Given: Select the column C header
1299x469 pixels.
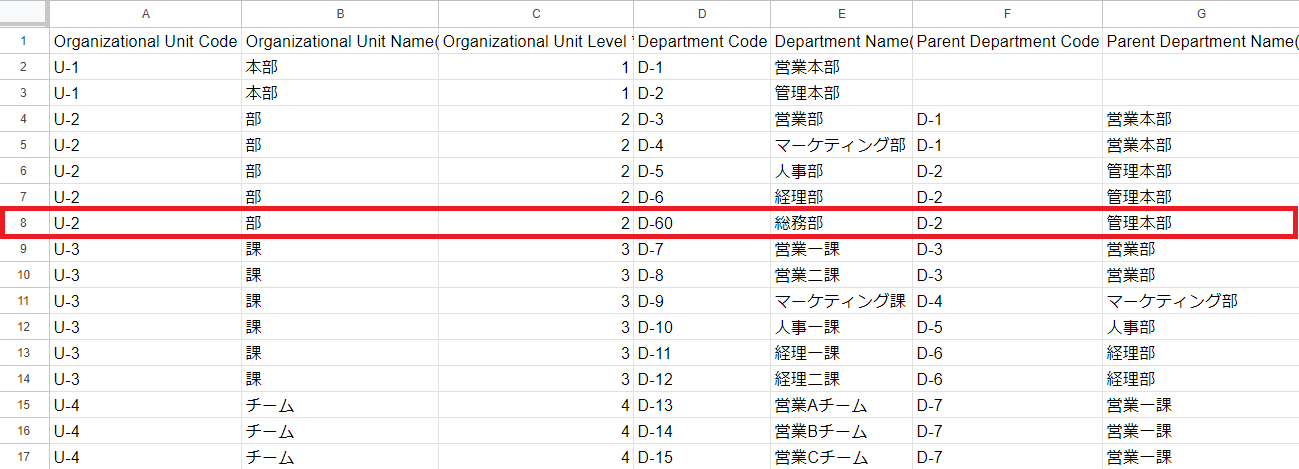Looking at the screenshot, I should click(536, 13).
